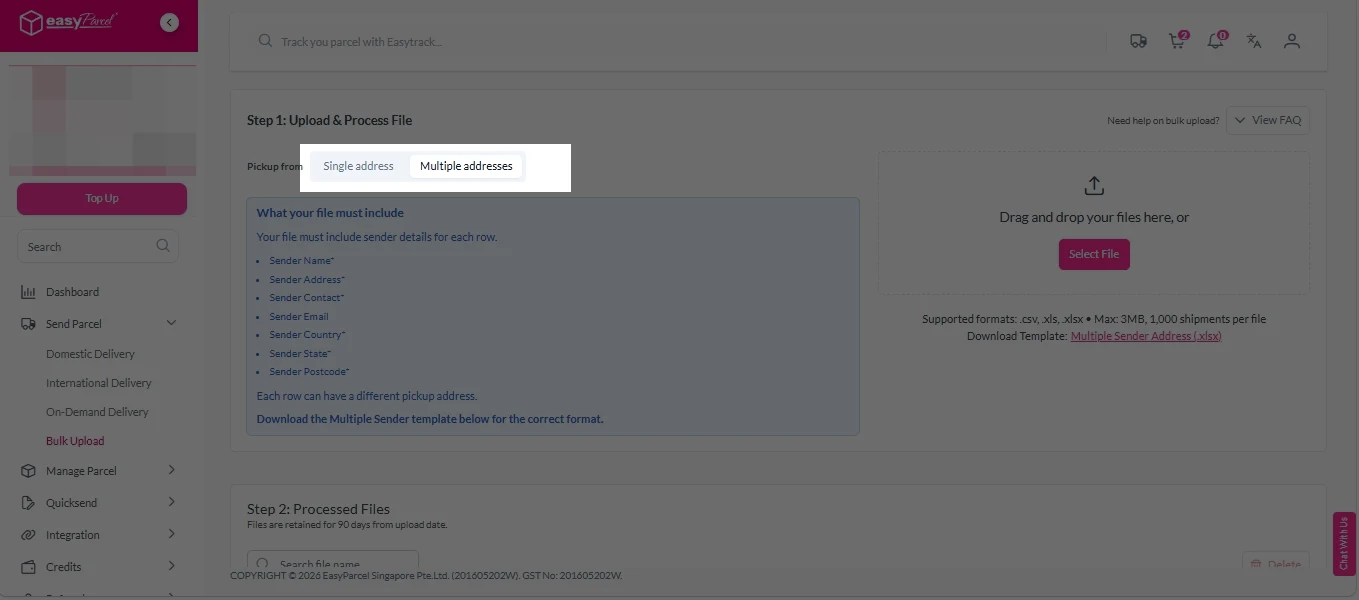Open International Delivery from the sidebar
Image resolution: width=1359 pixels, height=600 pixels.
(98, 382)
